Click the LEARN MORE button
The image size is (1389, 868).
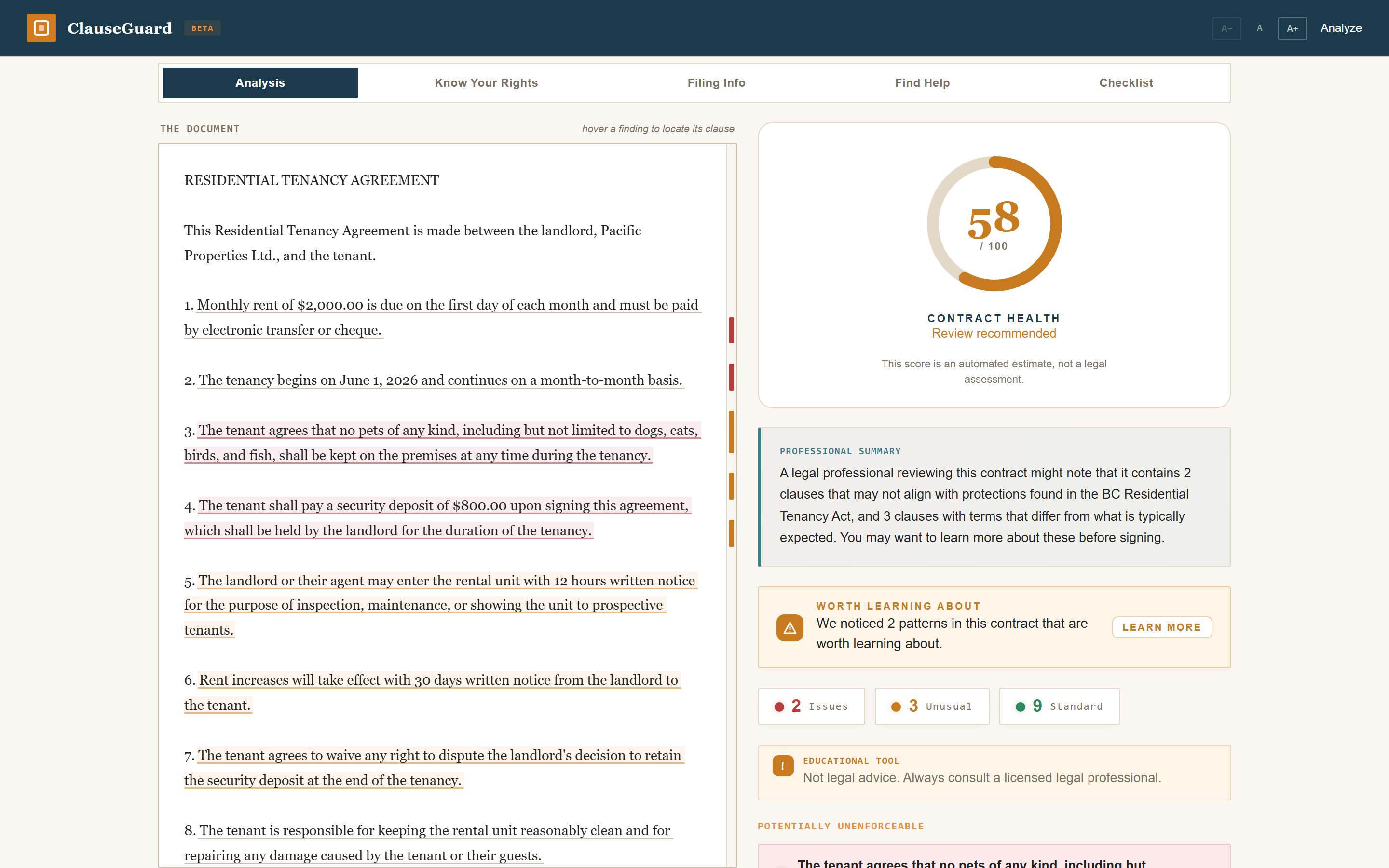tap(1162, 627)
